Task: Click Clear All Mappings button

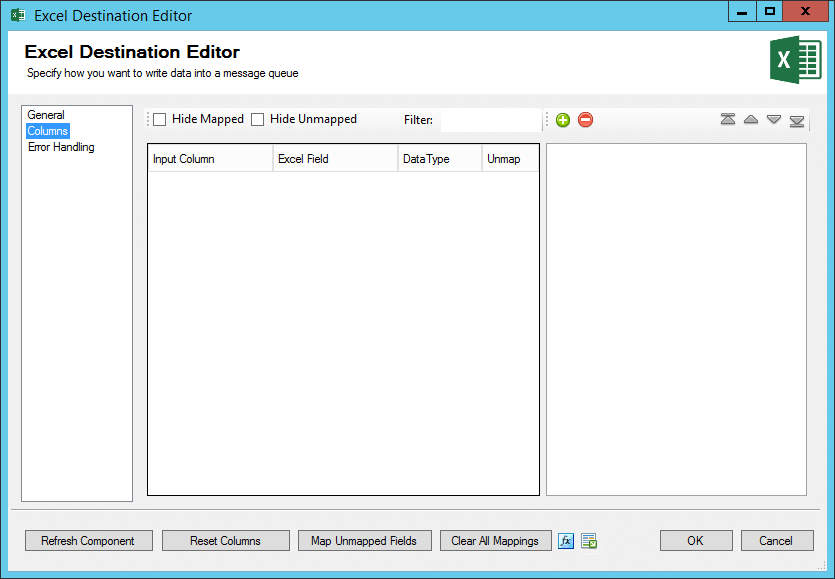Action: click(496, 541)
